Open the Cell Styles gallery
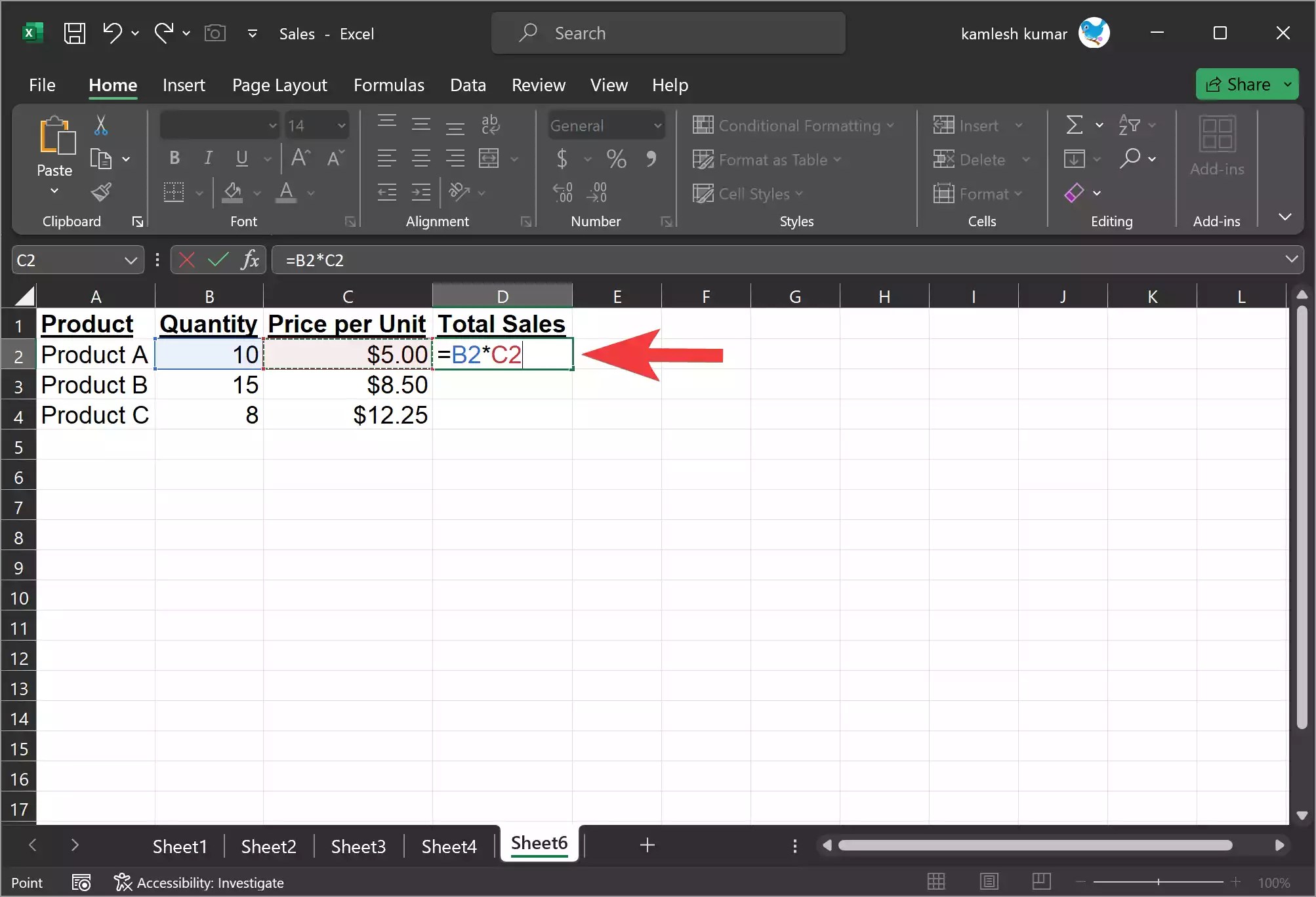This screenshot has height=897, width=1316. pos(748,193)
